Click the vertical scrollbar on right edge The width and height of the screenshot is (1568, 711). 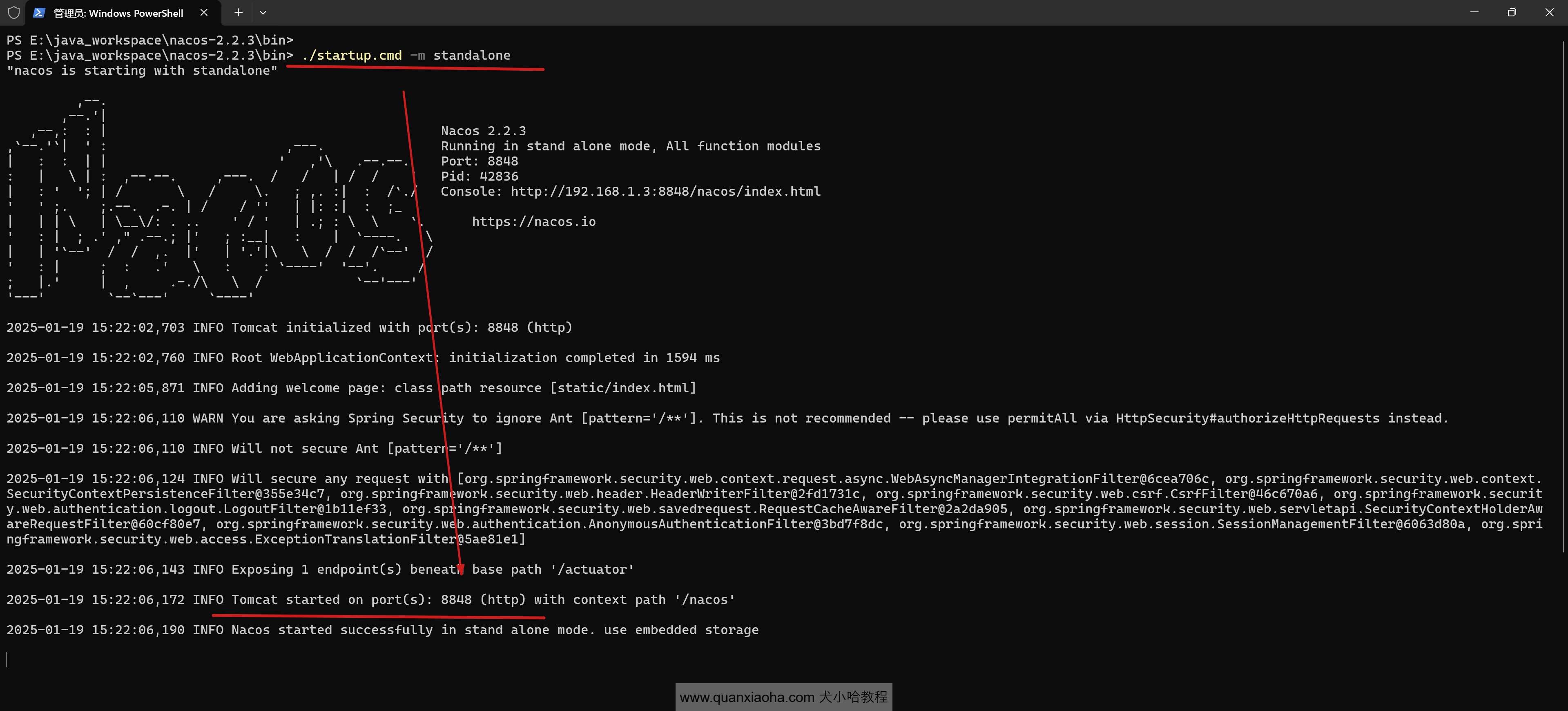(x=1563, y=292)
